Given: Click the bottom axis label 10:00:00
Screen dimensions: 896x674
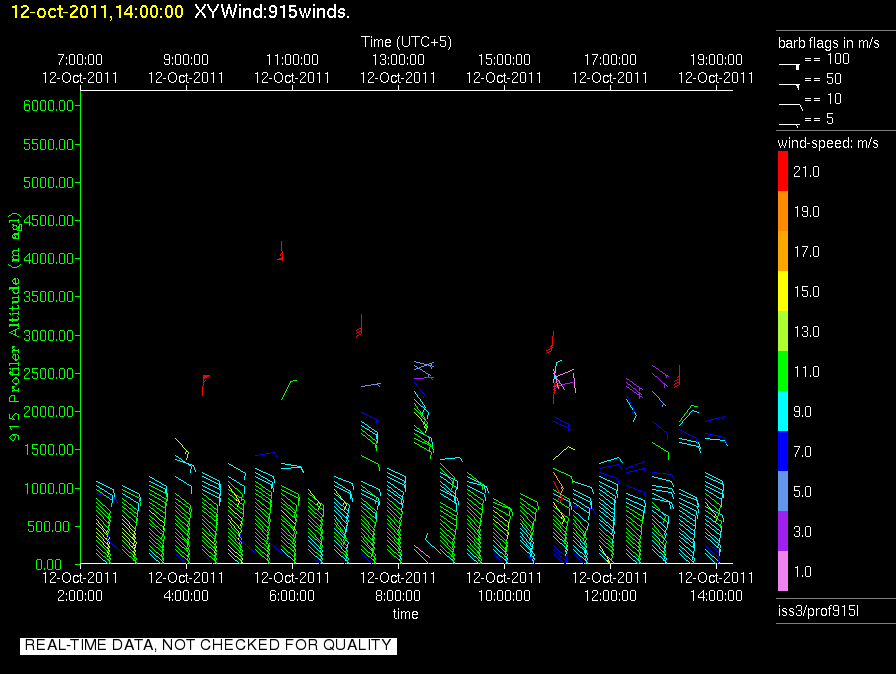Looking at the screenshot, I should (504, 596).
